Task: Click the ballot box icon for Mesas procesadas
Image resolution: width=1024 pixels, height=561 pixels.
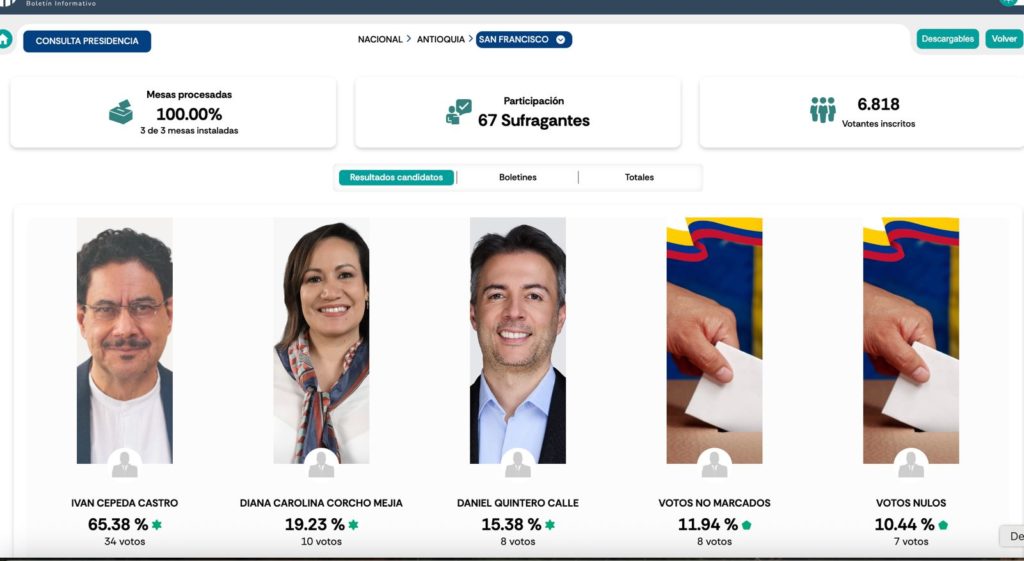Action: [121, 112]
